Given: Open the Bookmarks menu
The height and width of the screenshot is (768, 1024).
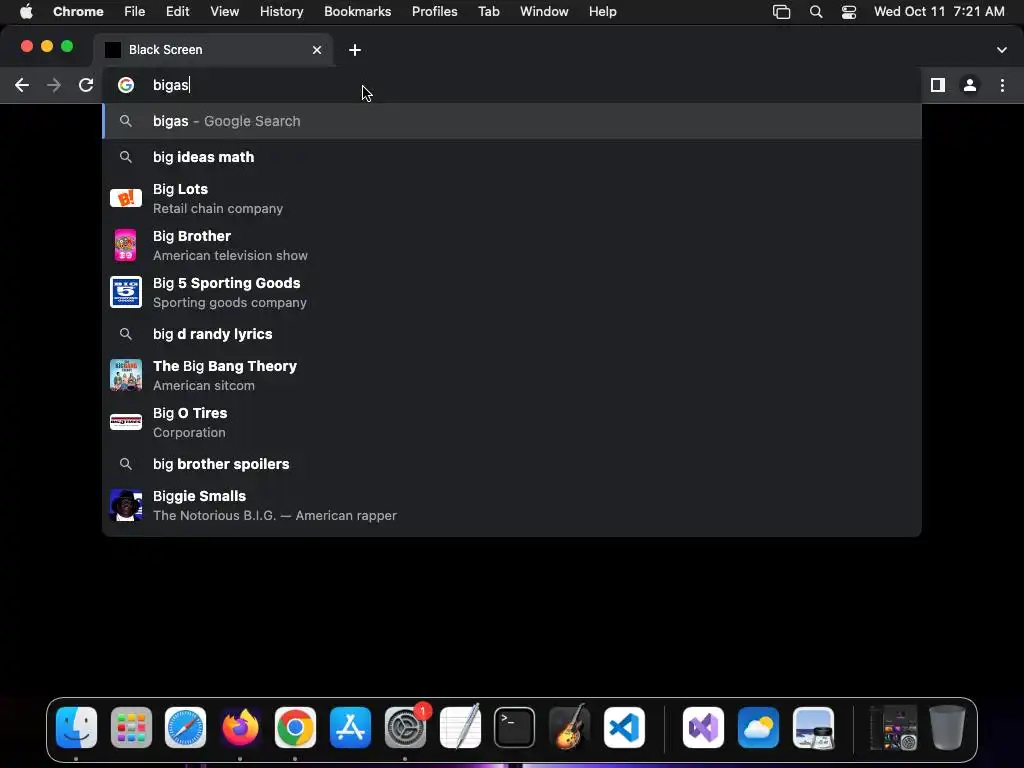Looking at the screenshot, I should [357, 11].
